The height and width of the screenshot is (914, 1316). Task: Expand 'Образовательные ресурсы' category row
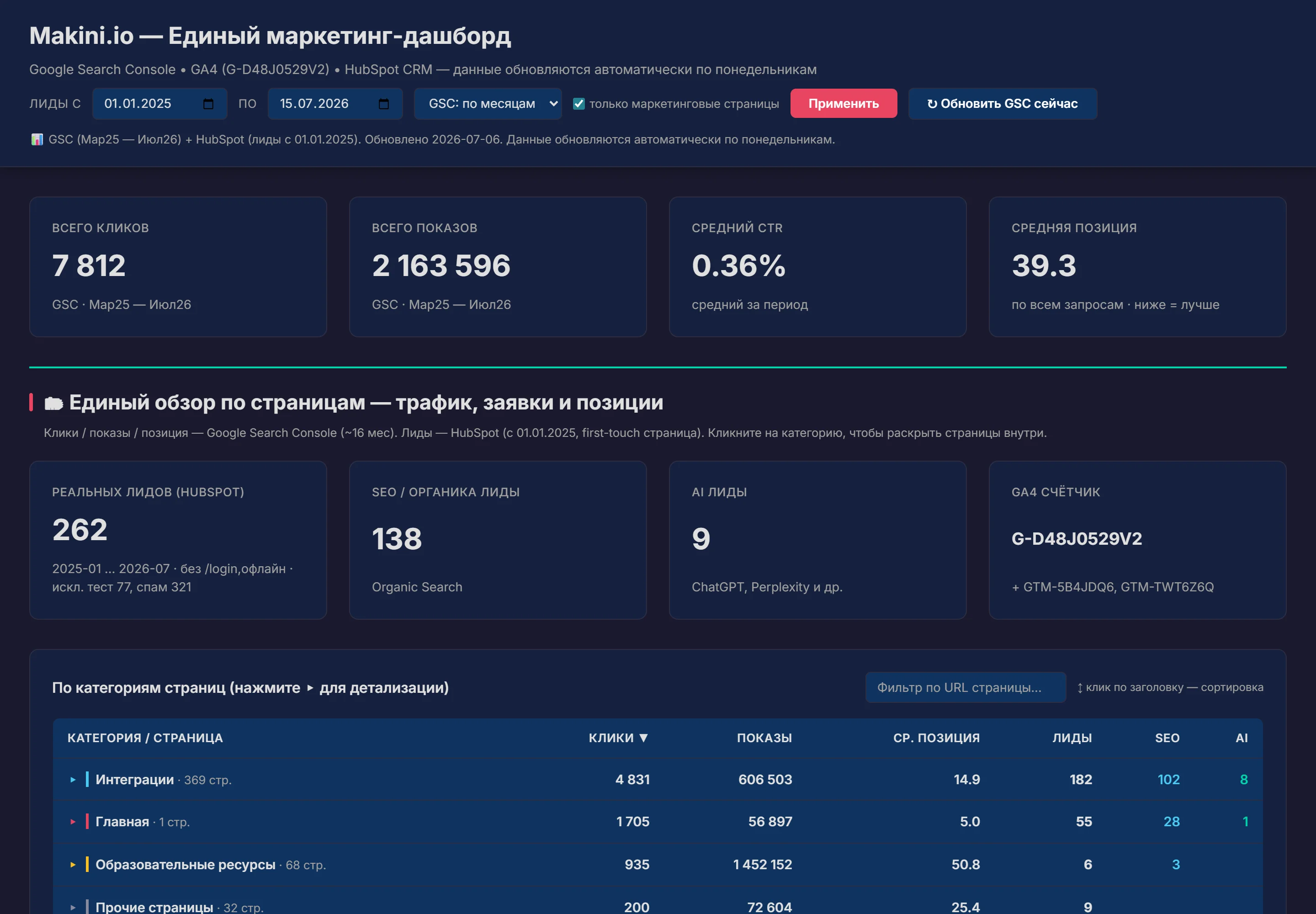tap(73, 865)
